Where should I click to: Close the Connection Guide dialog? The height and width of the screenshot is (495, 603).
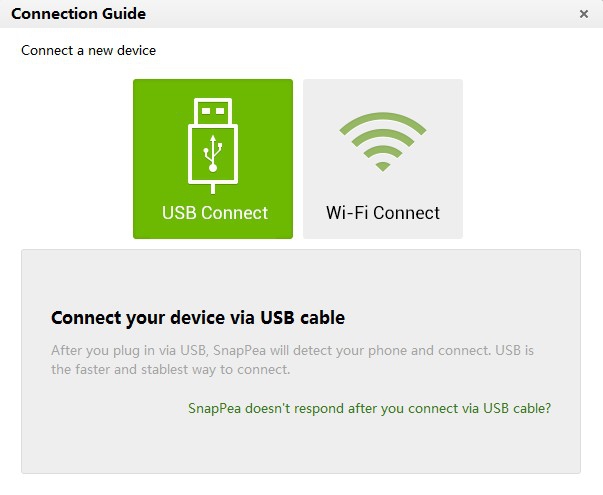click(x=584, y=14)
